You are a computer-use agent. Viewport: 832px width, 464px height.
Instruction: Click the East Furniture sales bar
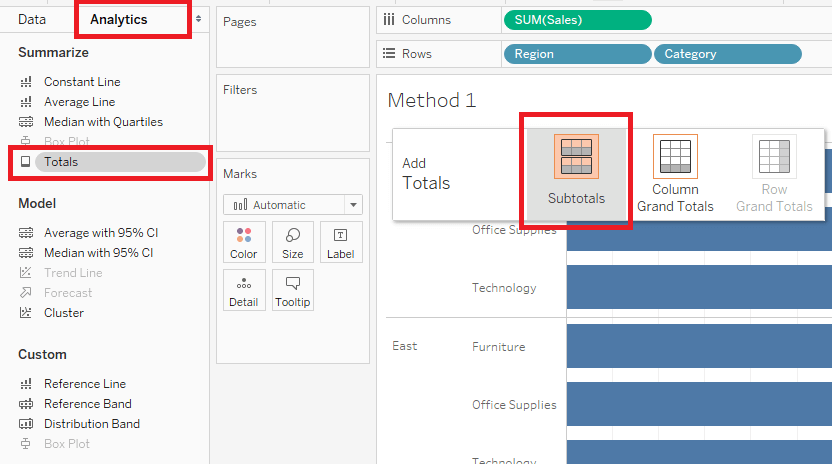(x=699, y=346)
